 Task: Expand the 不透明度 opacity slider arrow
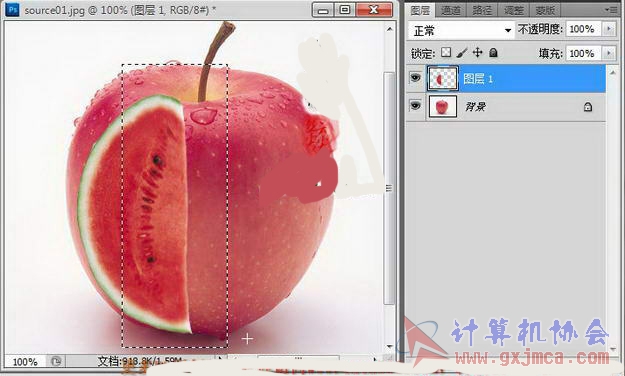[609, 29]
